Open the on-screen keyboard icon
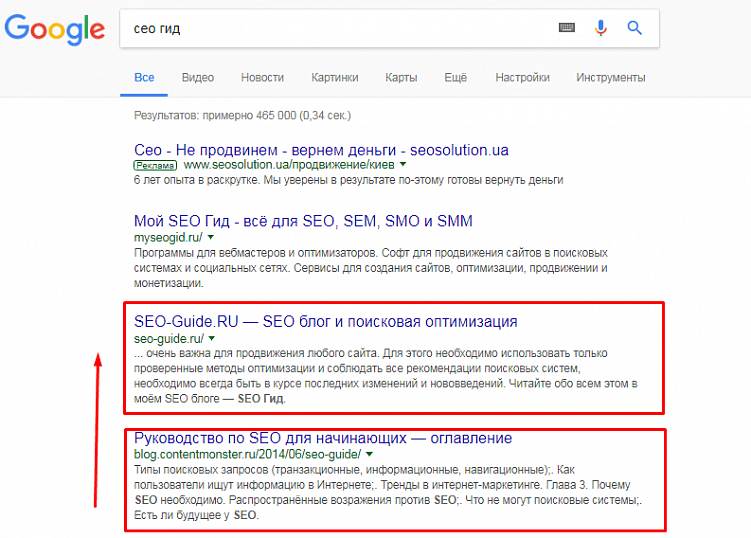Screen dimensions: 751x538 [x=568, y=28]
